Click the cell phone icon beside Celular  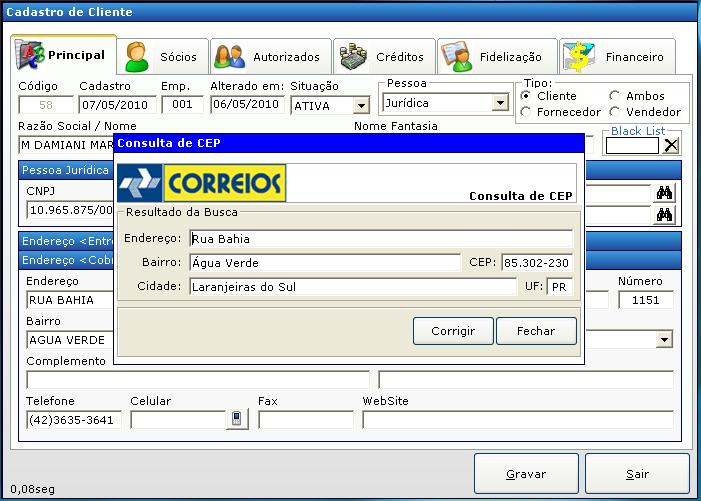pos(237,419)
